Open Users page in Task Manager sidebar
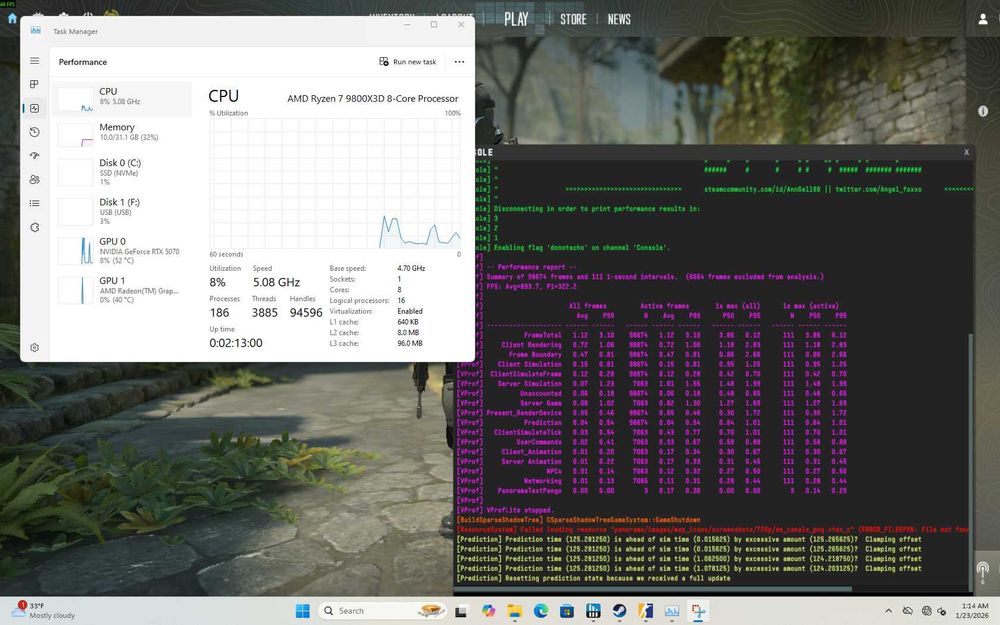1000x625 pixels. coord(34,179)
